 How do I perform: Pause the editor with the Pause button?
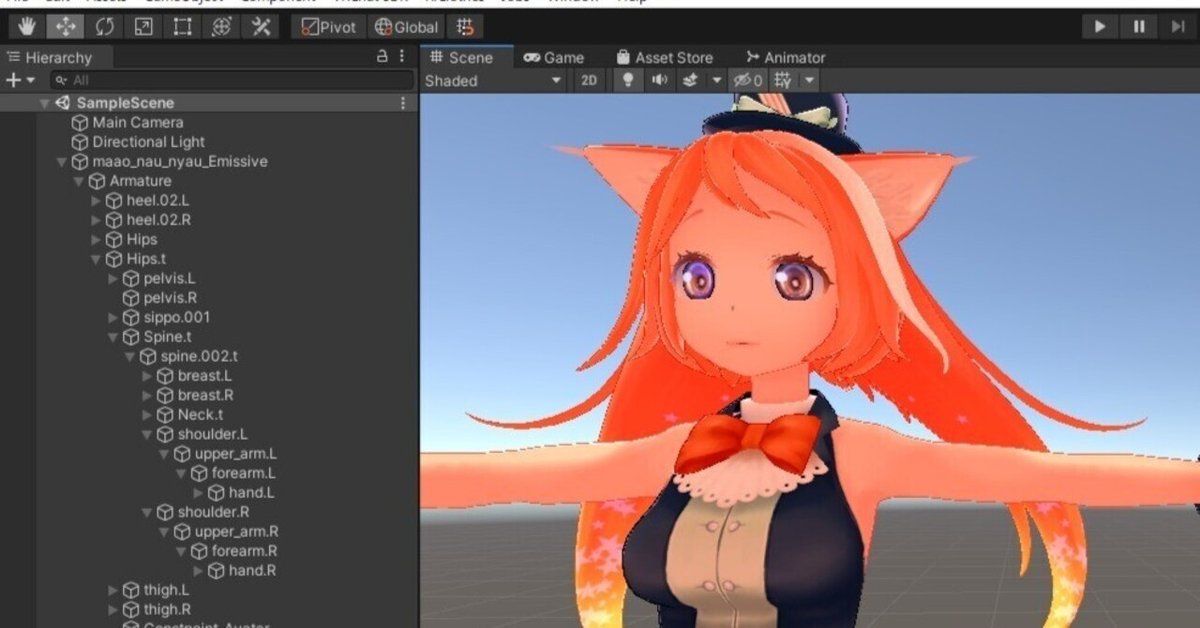point(1139,27)
